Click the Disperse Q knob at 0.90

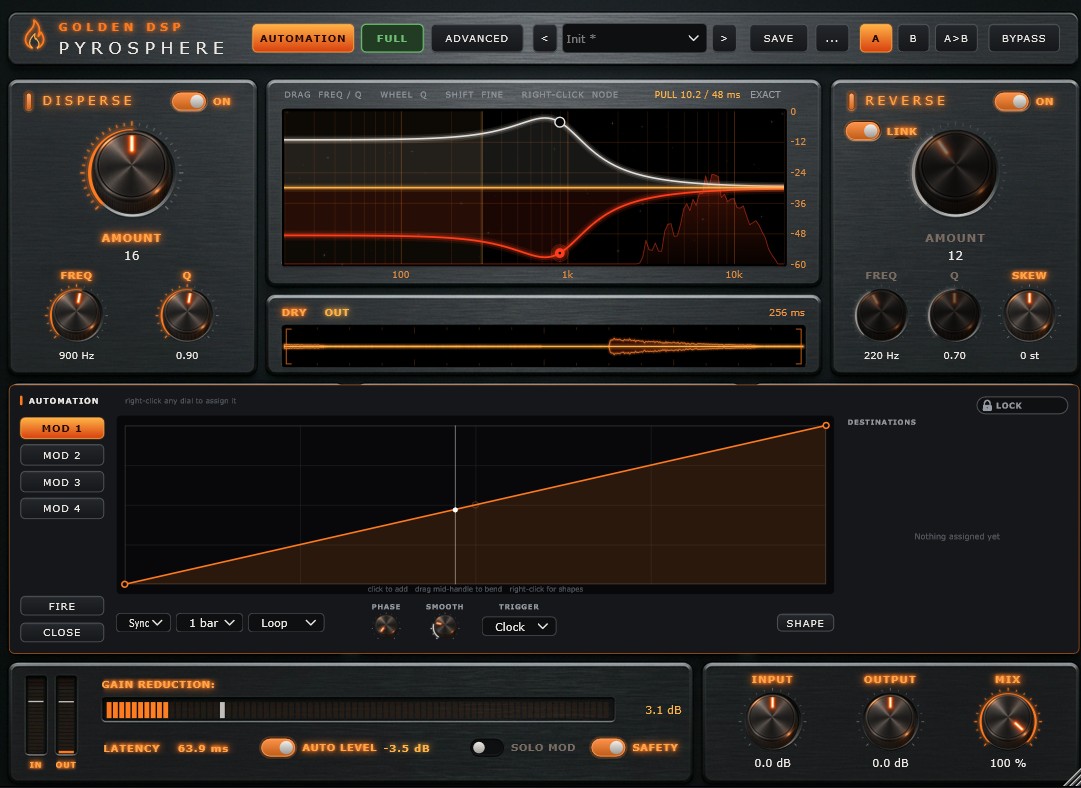pos(187,315)
